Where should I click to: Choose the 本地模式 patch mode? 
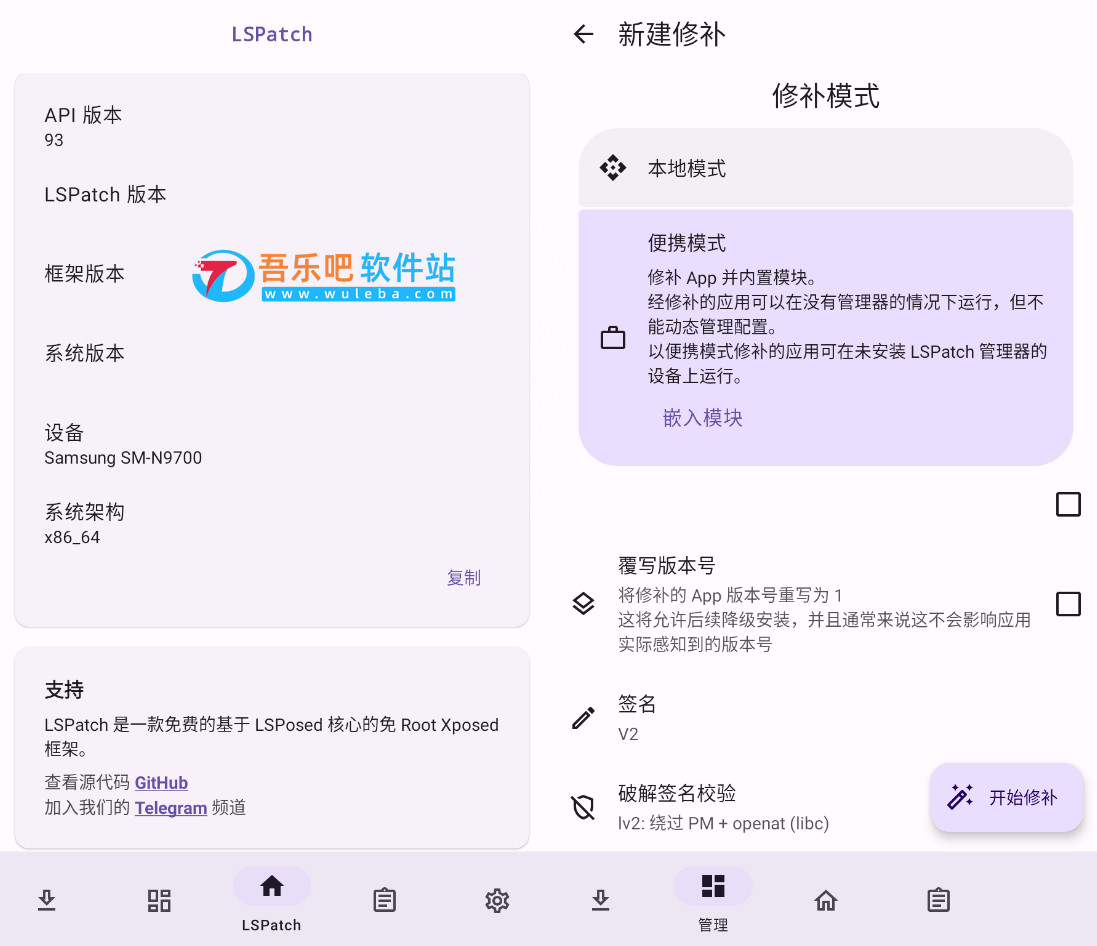826,168
